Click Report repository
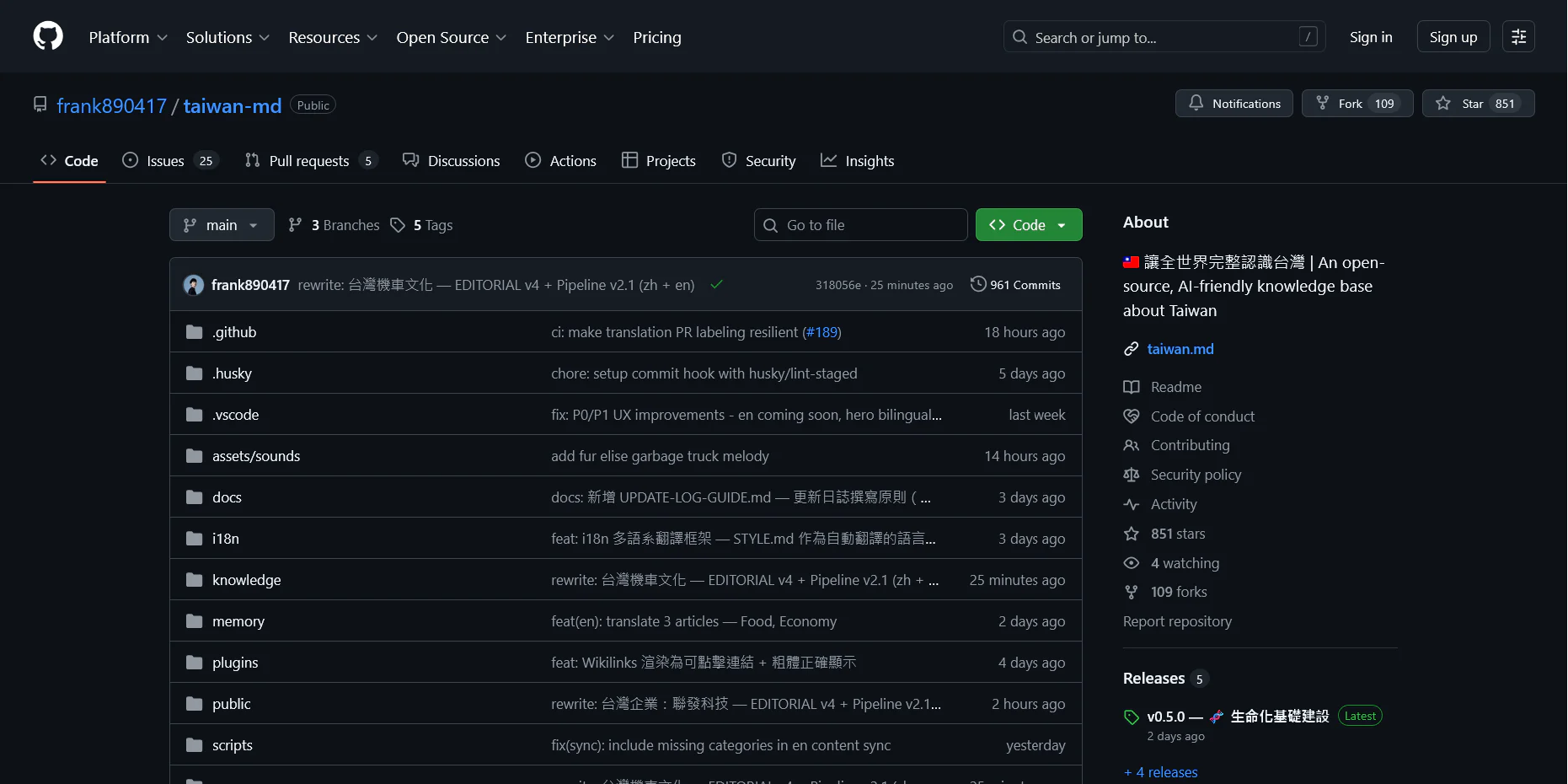Image resolution: width=1568 pixels, height=784 pixels. click(x=1177, y=621)
